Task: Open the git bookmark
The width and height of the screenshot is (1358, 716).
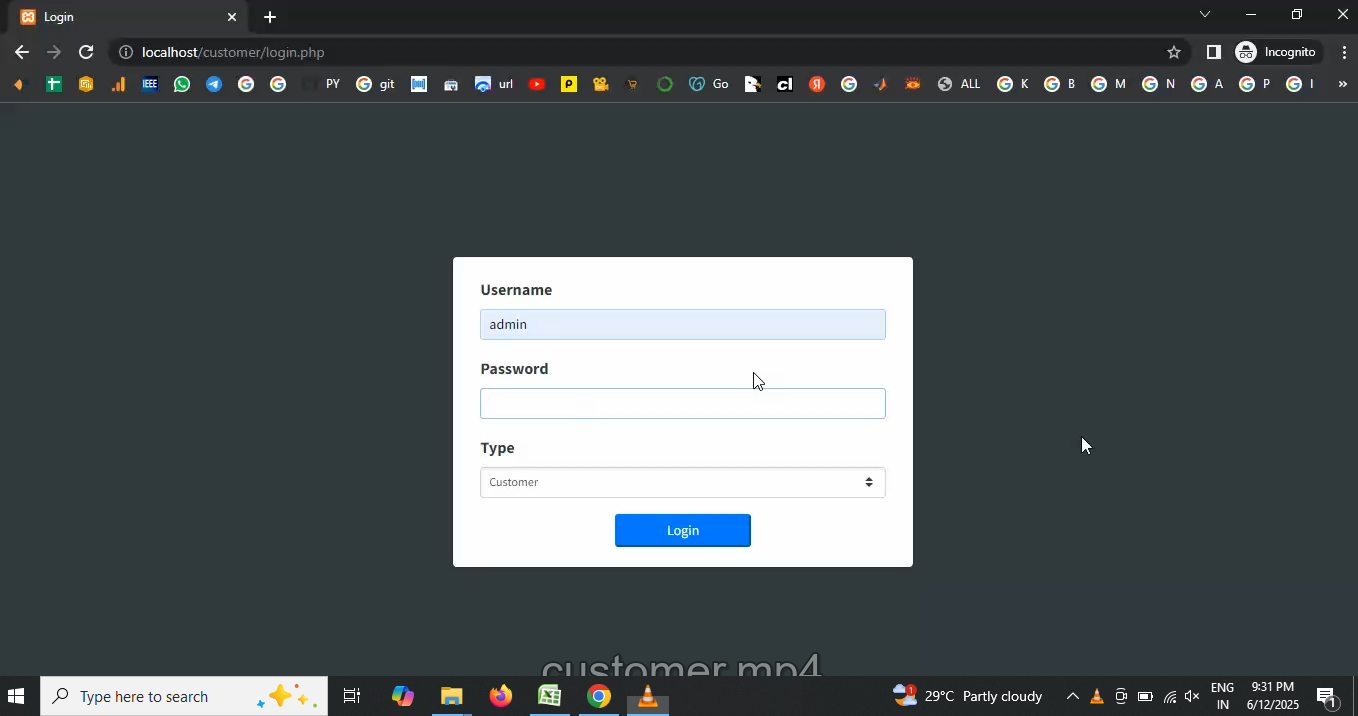Action: 376,84
